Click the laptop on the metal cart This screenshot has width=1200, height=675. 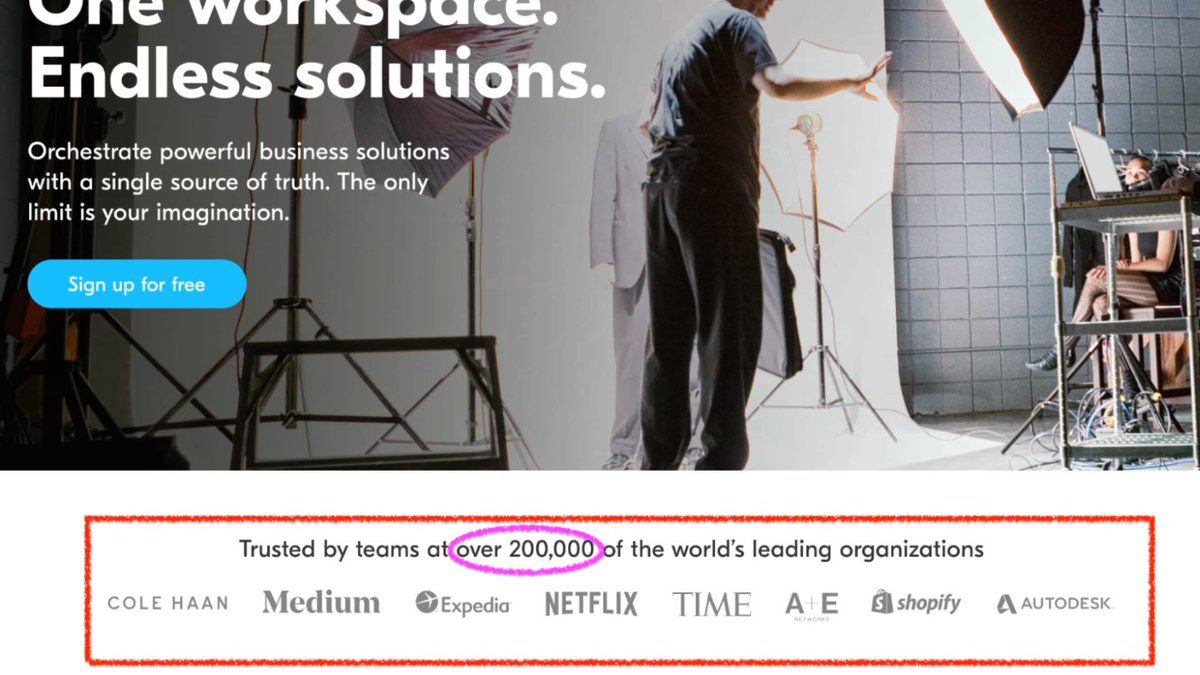click(1098, 161)
